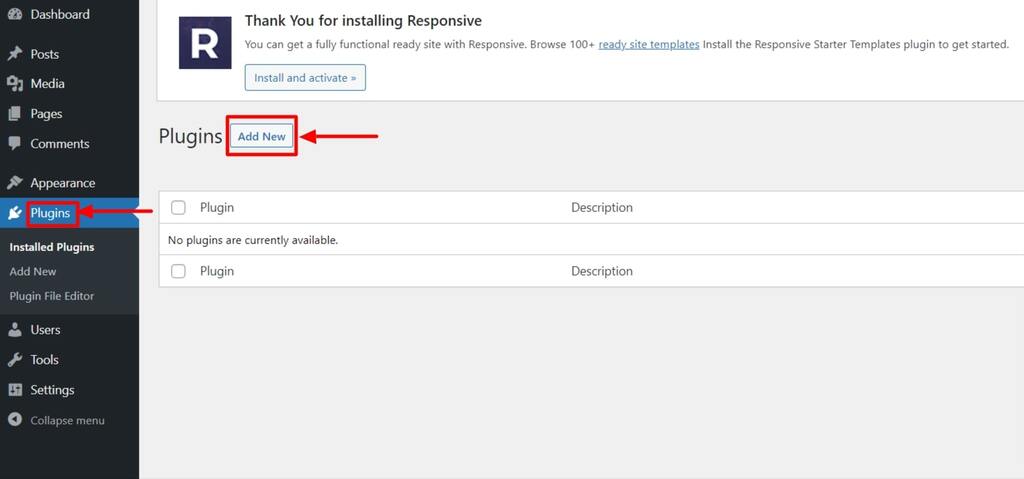Image resolution: width=1024 pixels, height=479 pixels.
Task: Click the Add New button beside Plugins heading
Action: (262, 137)
